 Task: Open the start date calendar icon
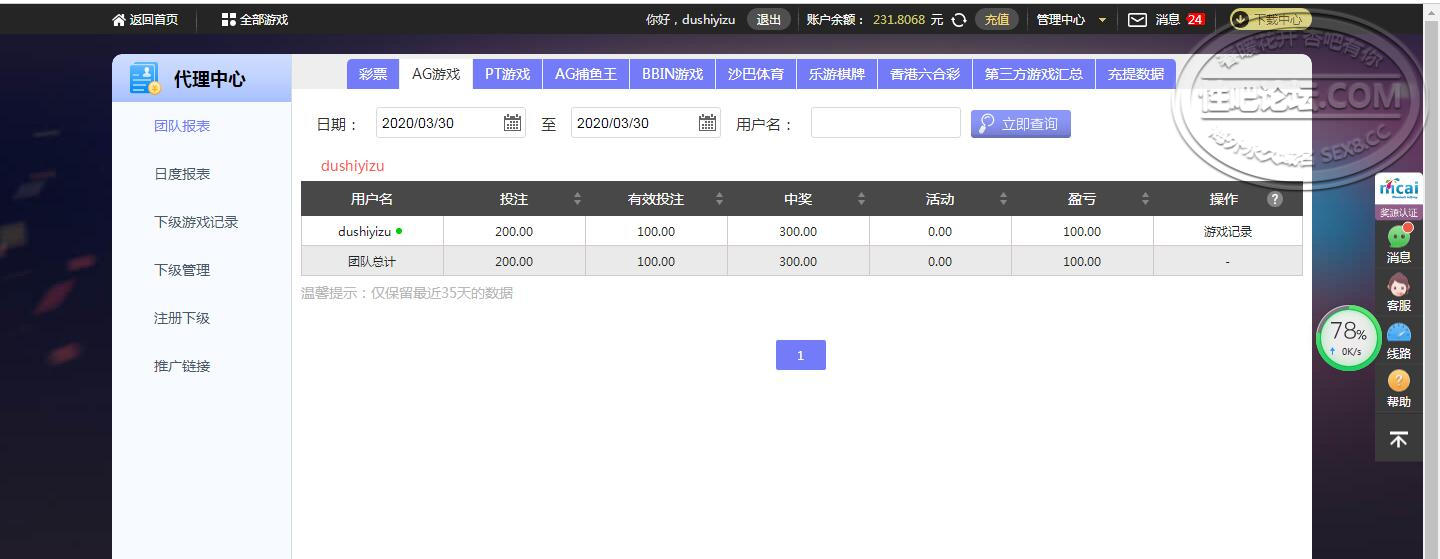click(512, 123)
